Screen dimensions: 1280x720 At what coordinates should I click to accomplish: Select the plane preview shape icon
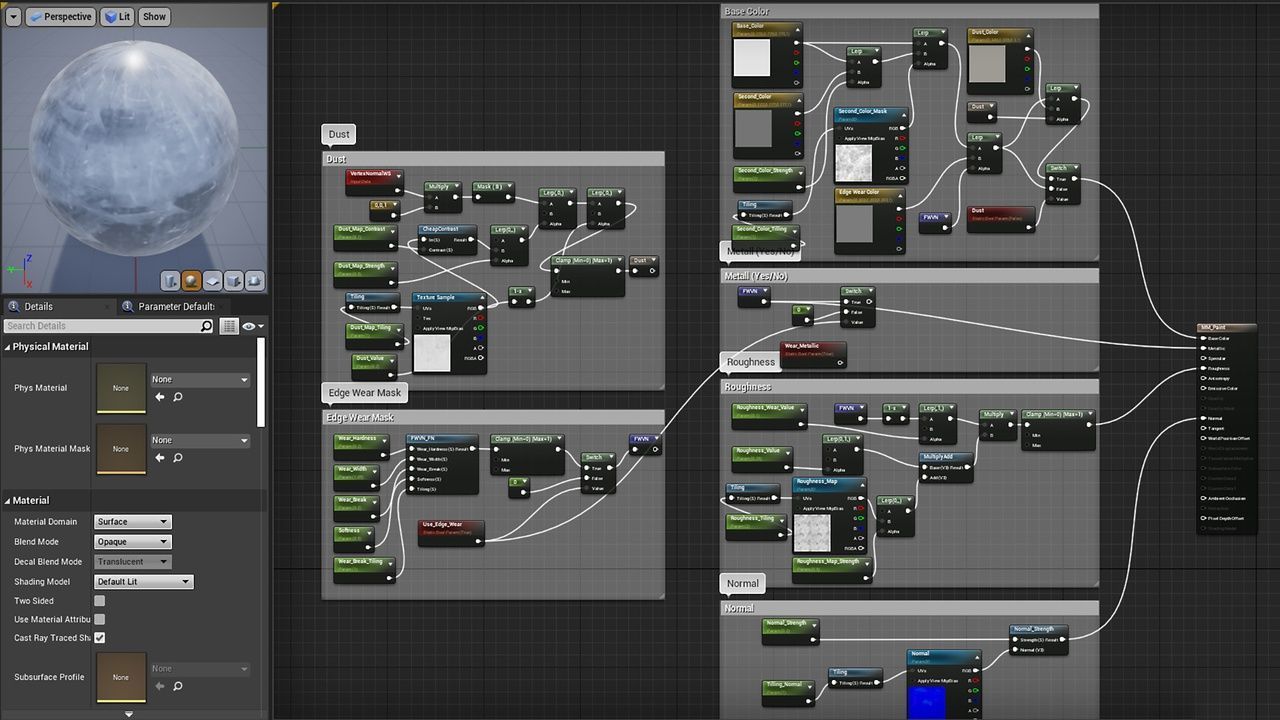tap(212, 281)
